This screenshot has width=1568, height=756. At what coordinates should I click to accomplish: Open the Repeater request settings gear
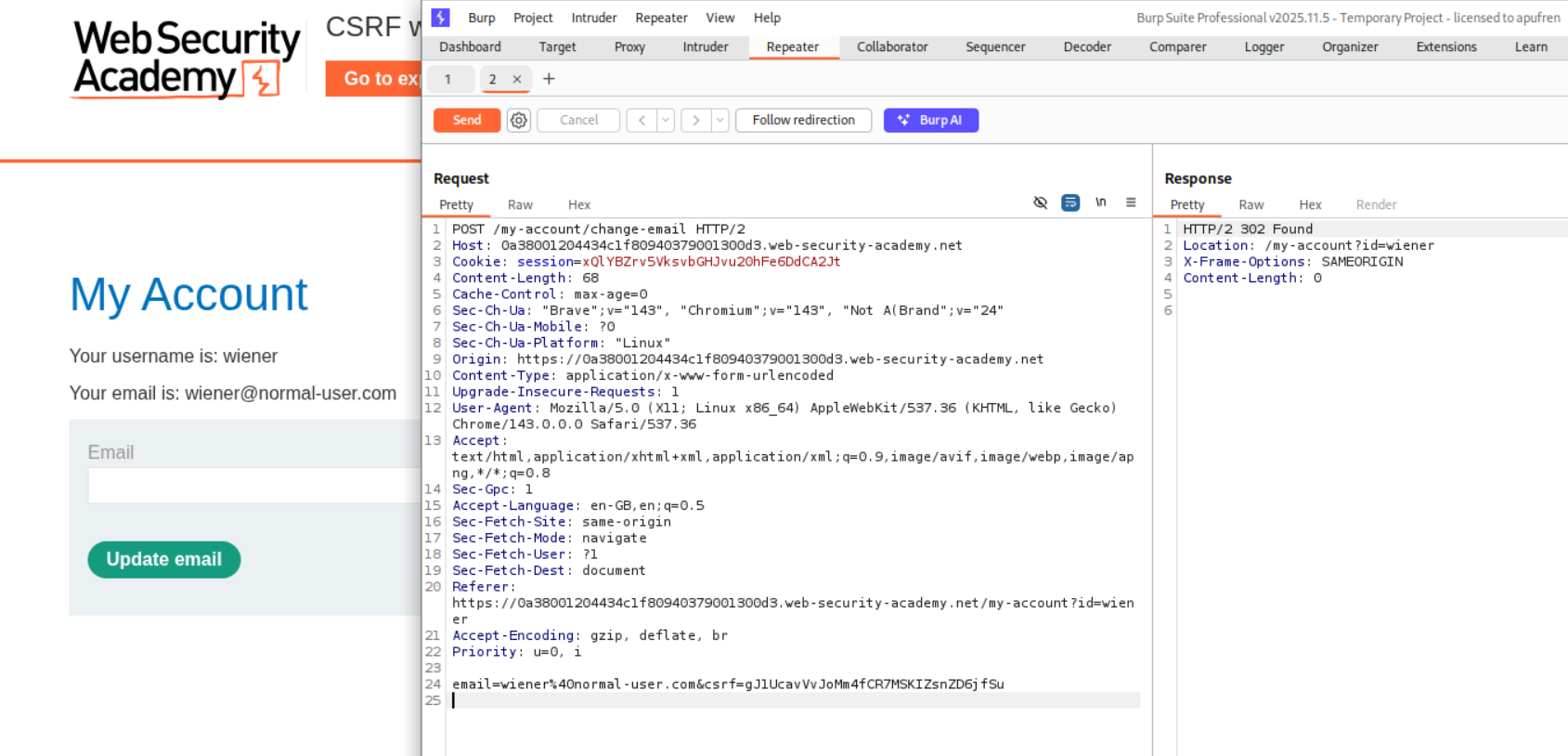click(x=519, y=120)
